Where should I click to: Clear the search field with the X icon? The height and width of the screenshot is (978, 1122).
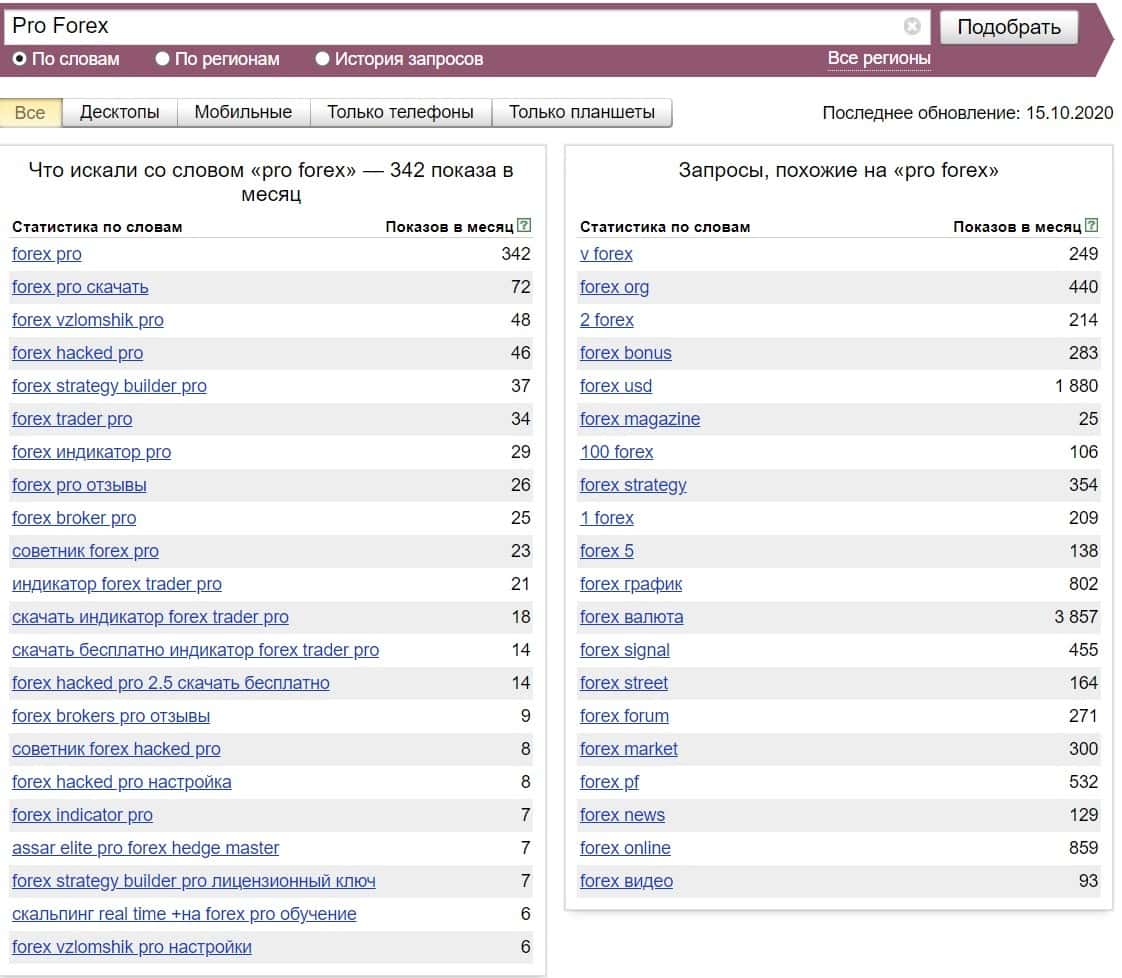pos(912,27)
